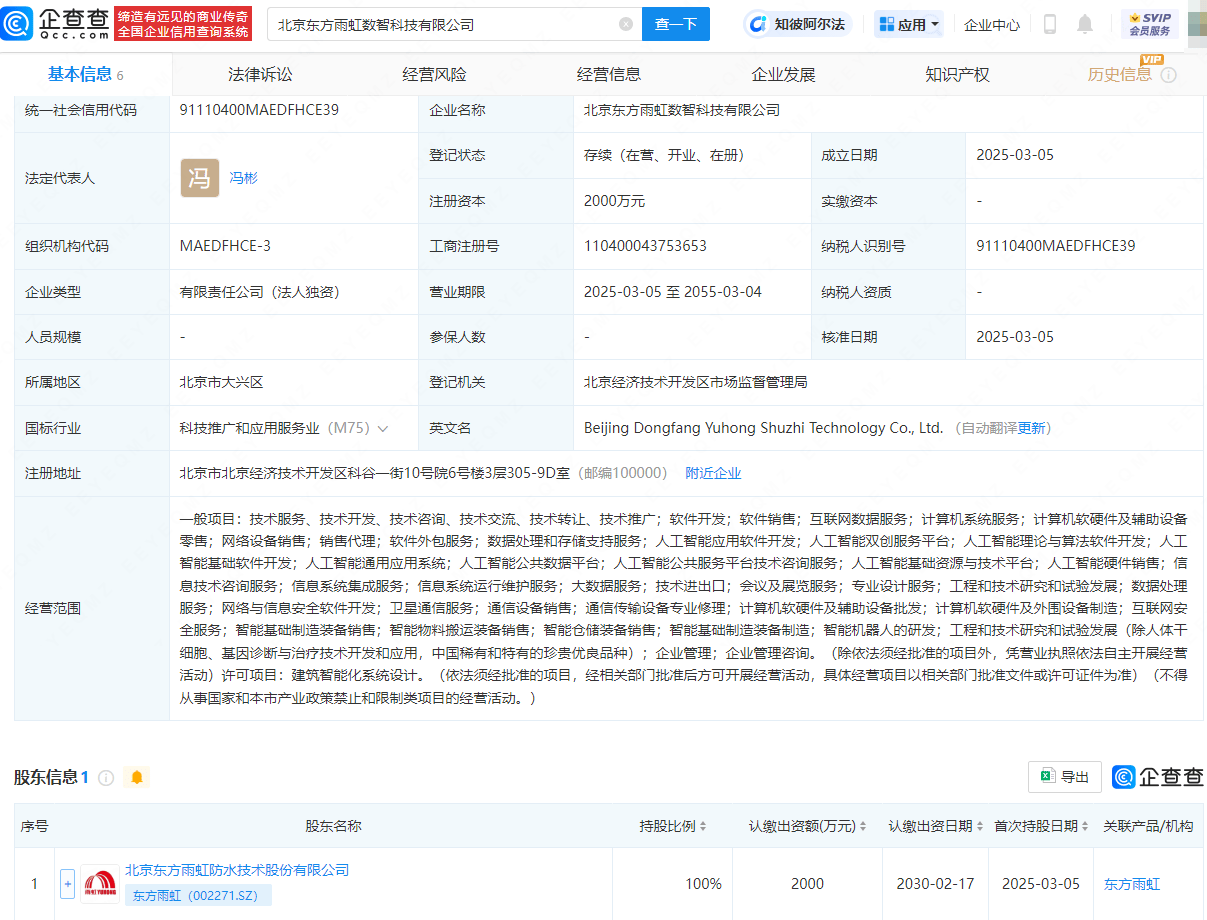Open legal representative 冯彬 link
The height and width of the screenshot is (920, 1207).
[243, 178]
